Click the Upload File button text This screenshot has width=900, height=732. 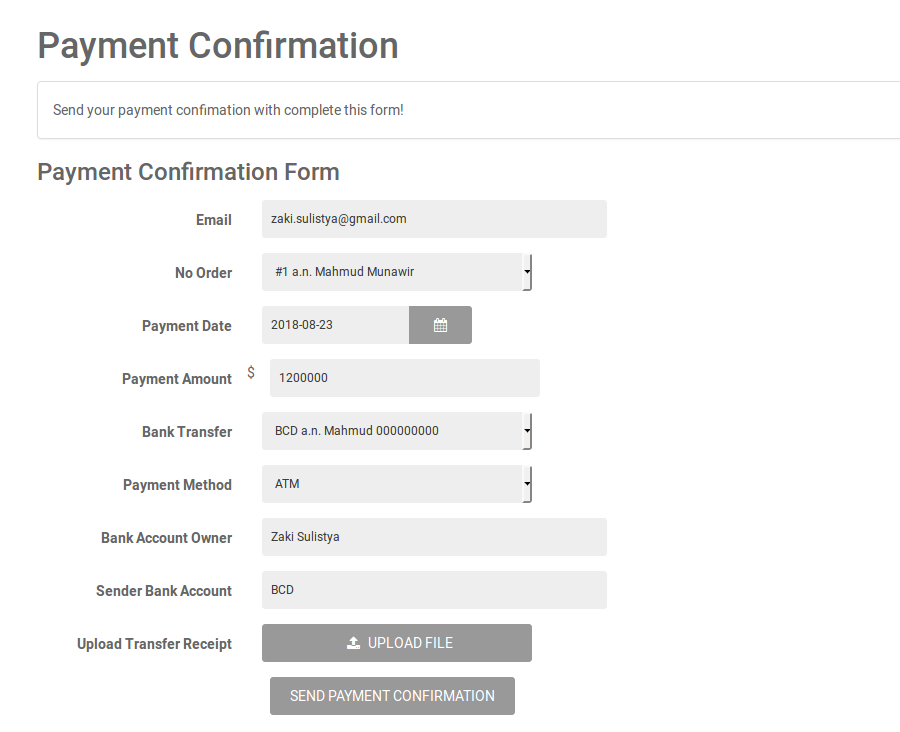(x=410, y=643)
